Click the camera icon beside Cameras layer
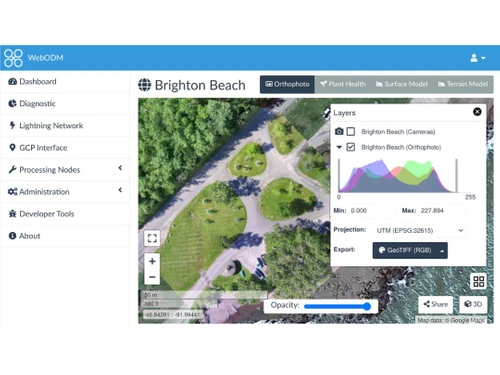Screen dimensions: 500x375 (339, 131)
